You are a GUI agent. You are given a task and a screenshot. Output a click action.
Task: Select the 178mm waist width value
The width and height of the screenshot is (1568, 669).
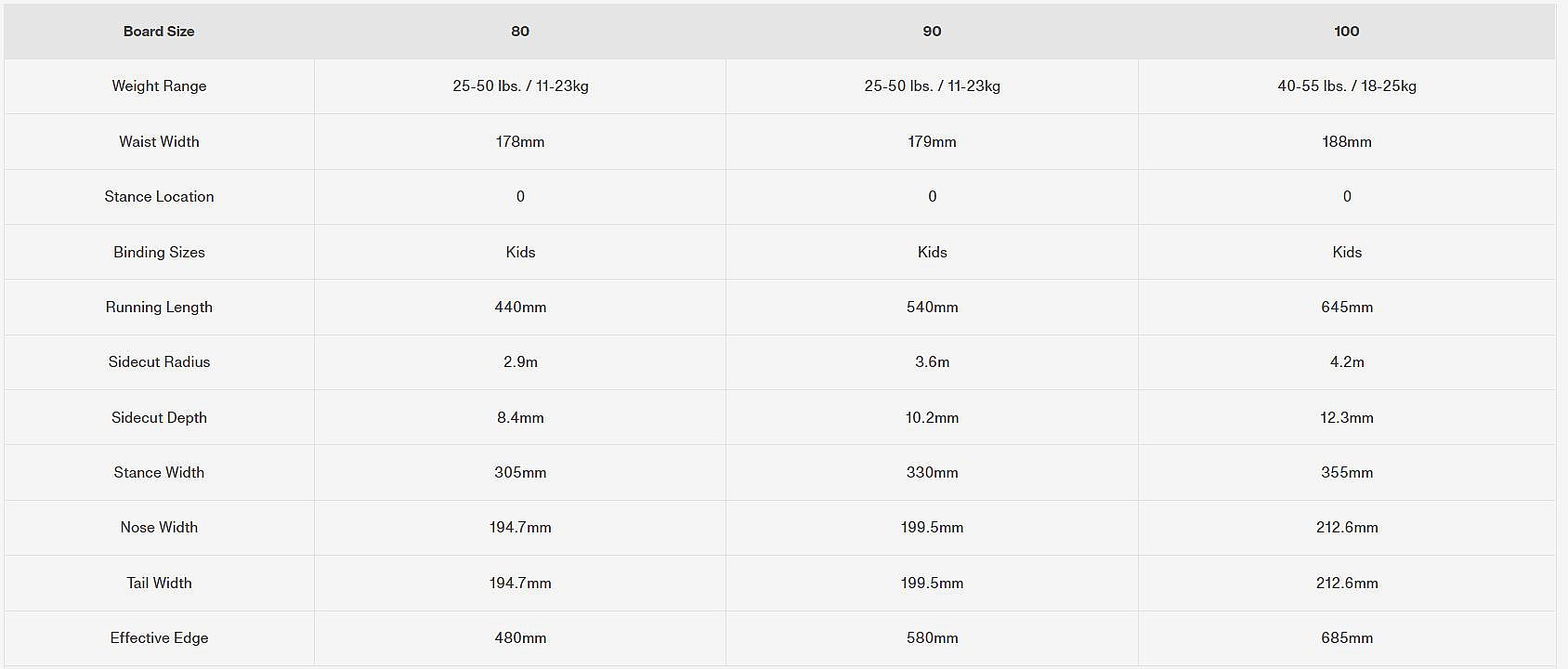[x=520, y=142]
